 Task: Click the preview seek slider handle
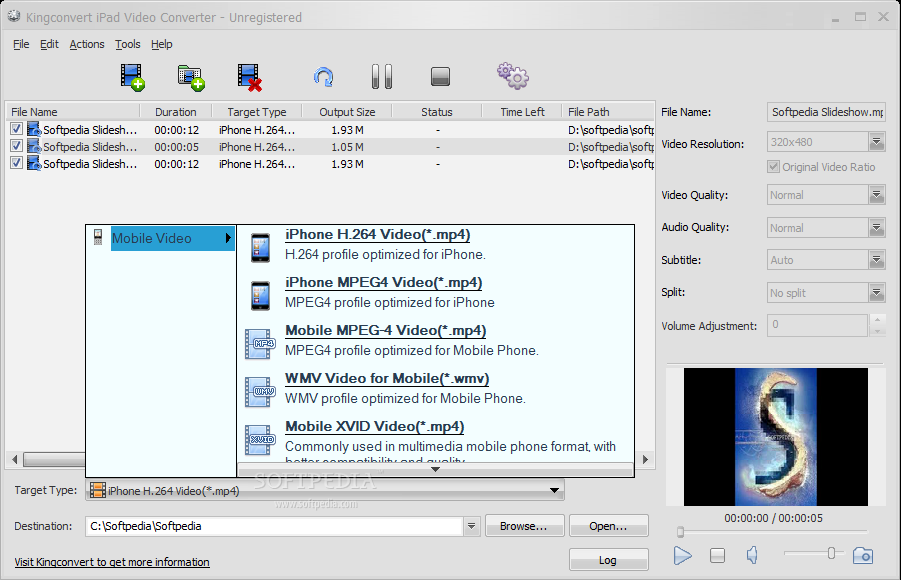point(680,532)
